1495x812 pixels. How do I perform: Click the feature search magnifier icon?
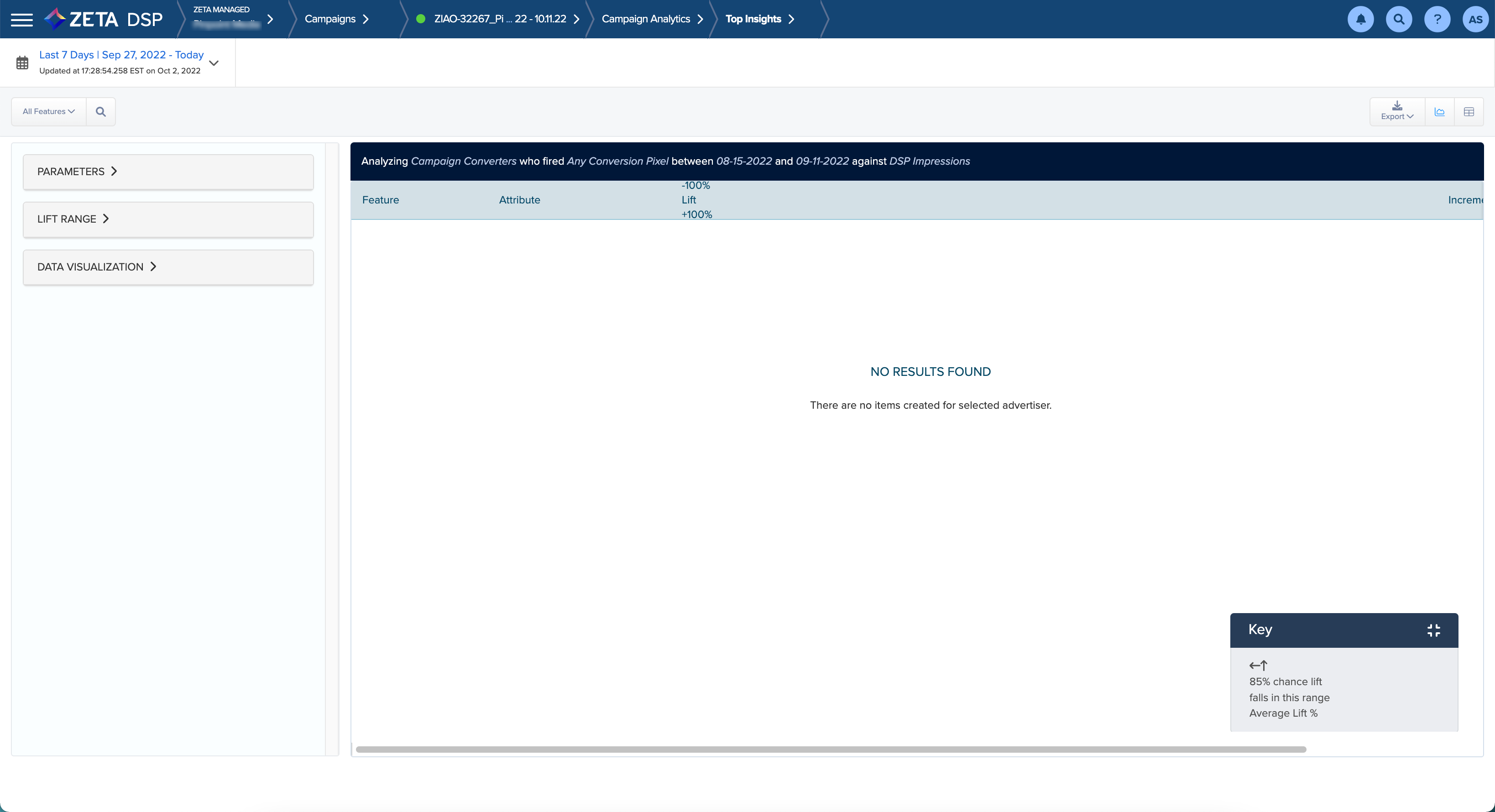tap(101, 111)
